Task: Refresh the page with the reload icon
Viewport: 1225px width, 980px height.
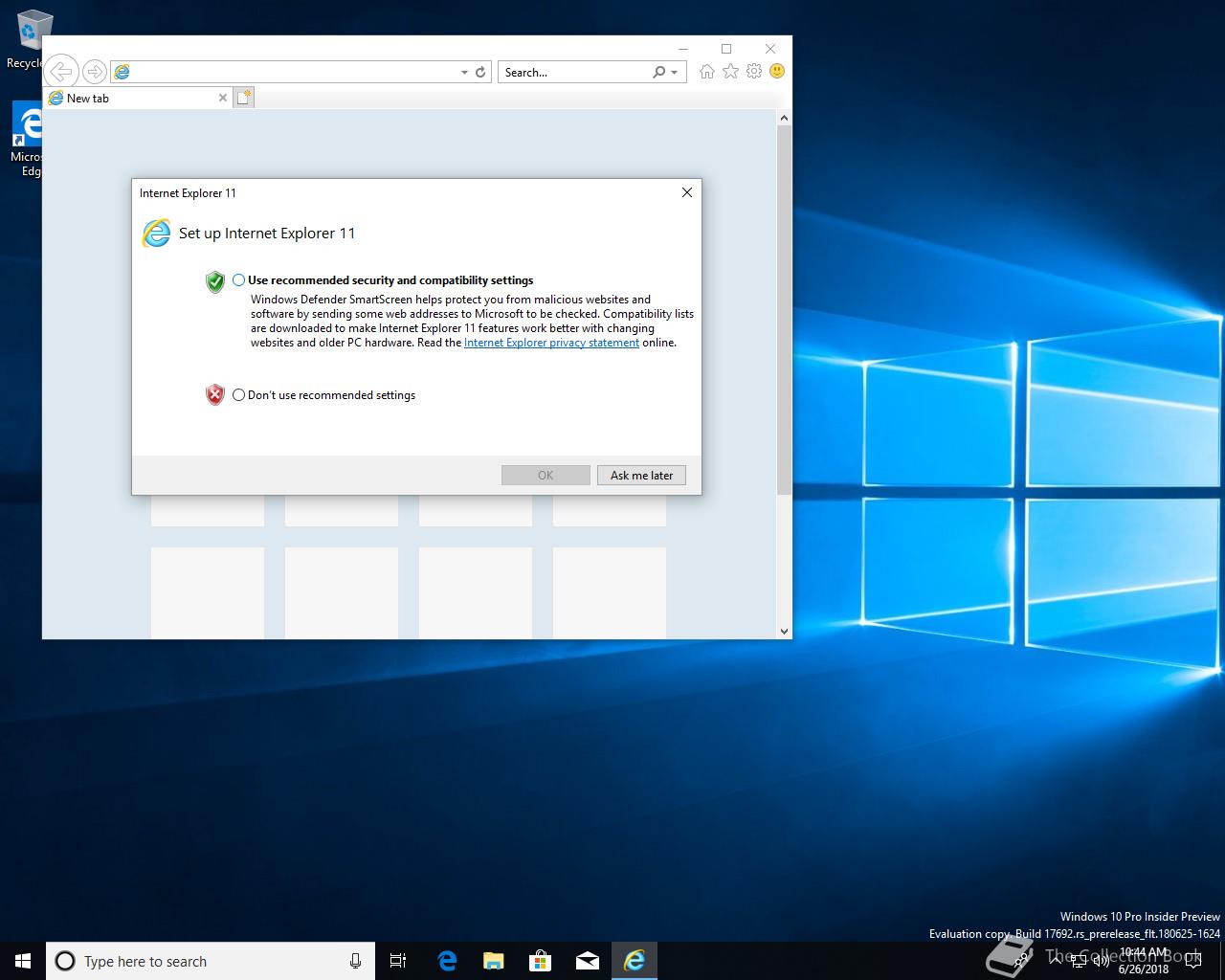Action: tap(480, 72)
